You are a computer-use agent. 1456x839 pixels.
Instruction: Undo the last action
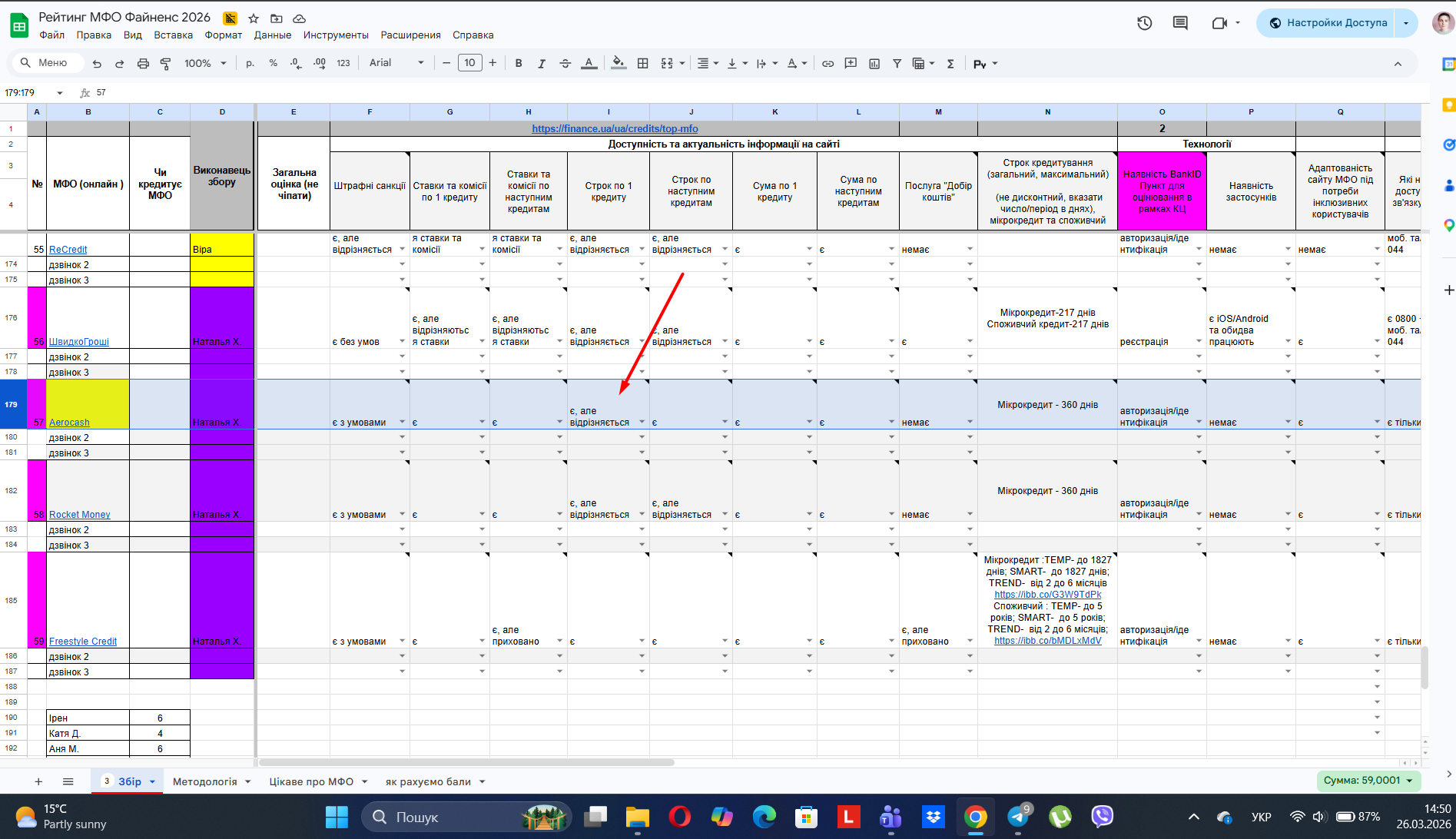click(97, 64)
